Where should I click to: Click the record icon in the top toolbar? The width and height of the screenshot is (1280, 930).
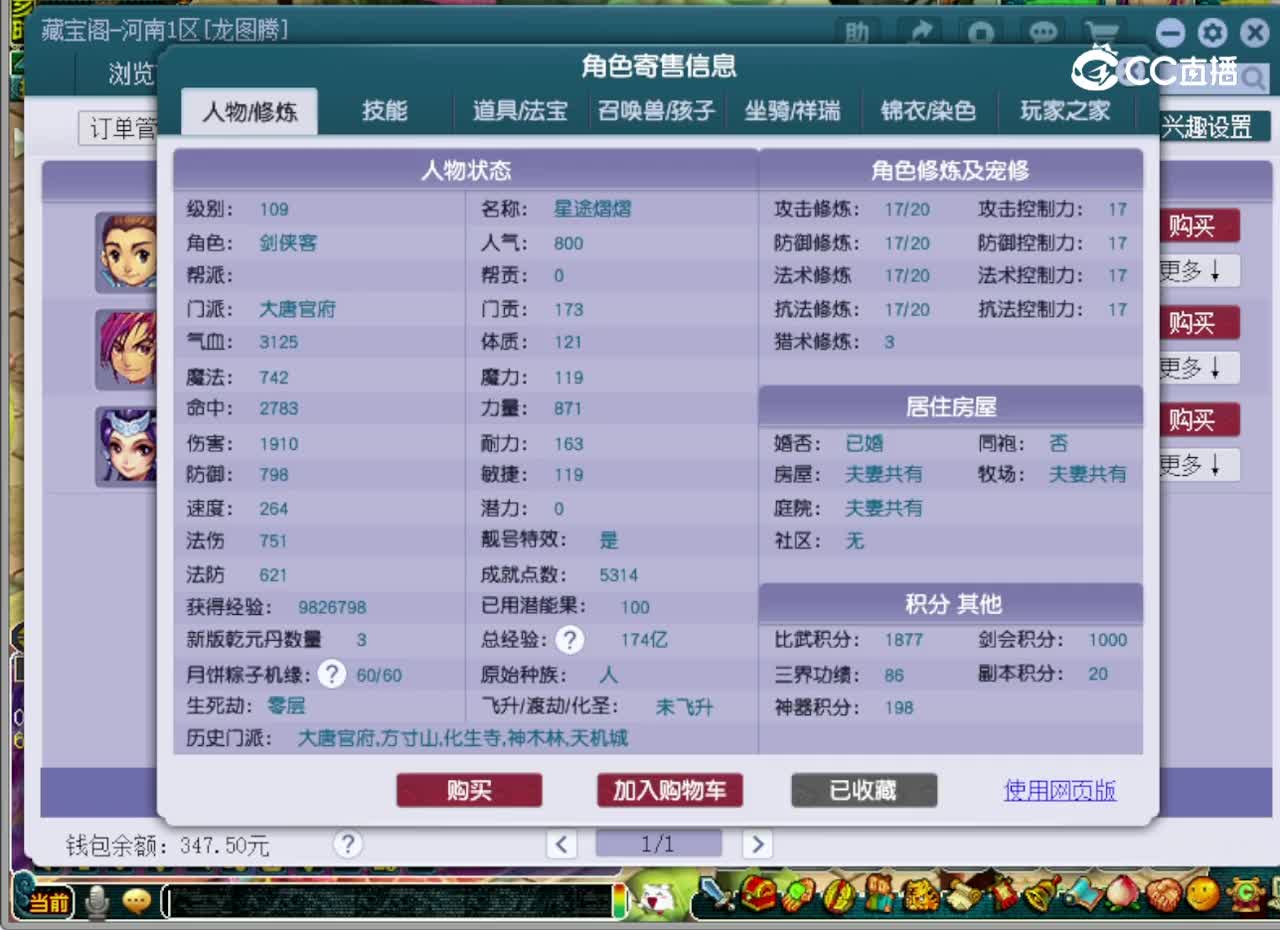981,33
